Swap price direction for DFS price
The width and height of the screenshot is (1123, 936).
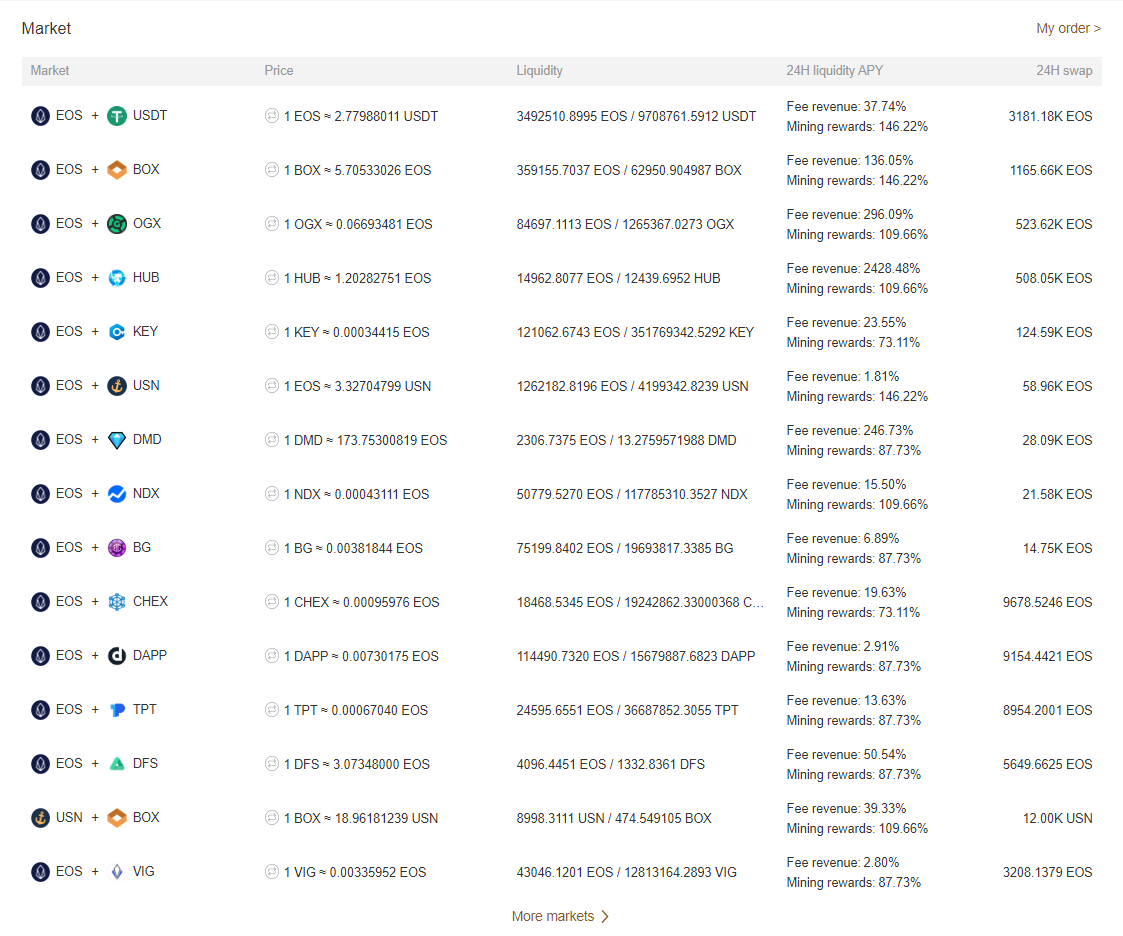[271, 763]
